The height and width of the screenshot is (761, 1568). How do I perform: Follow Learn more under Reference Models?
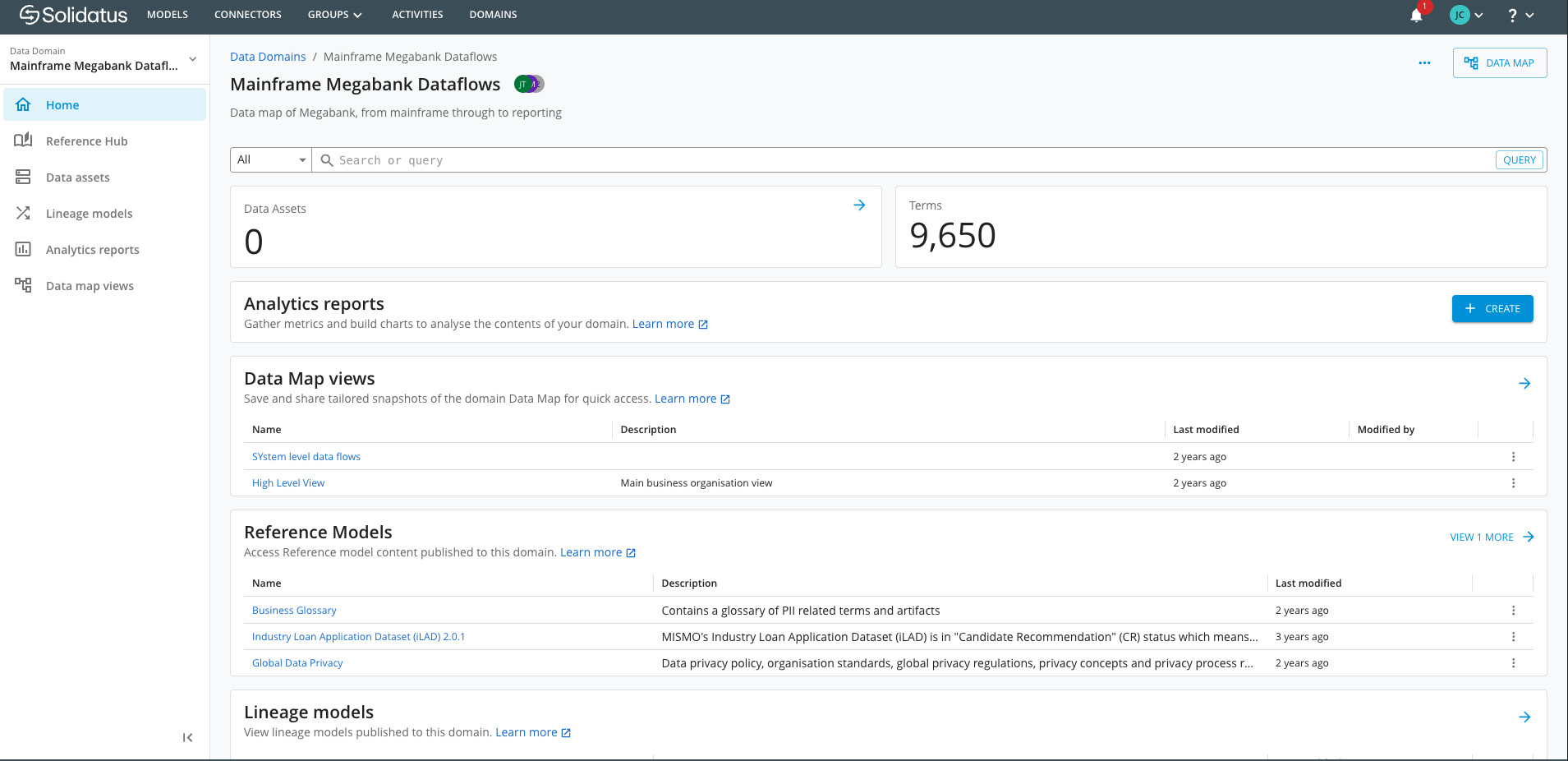(x=591, y=552)
